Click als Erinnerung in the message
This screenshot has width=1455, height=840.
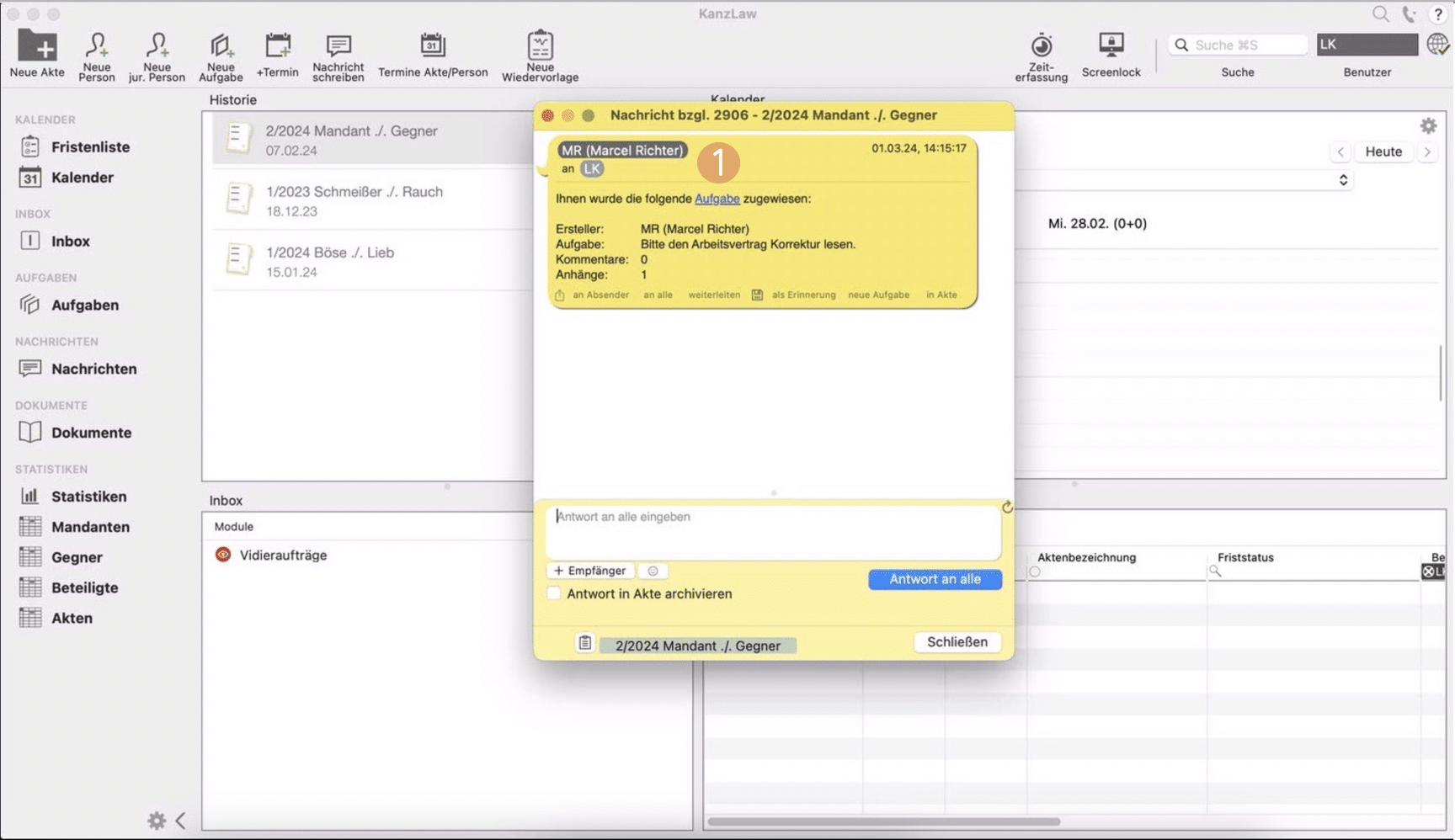[803, 295]
